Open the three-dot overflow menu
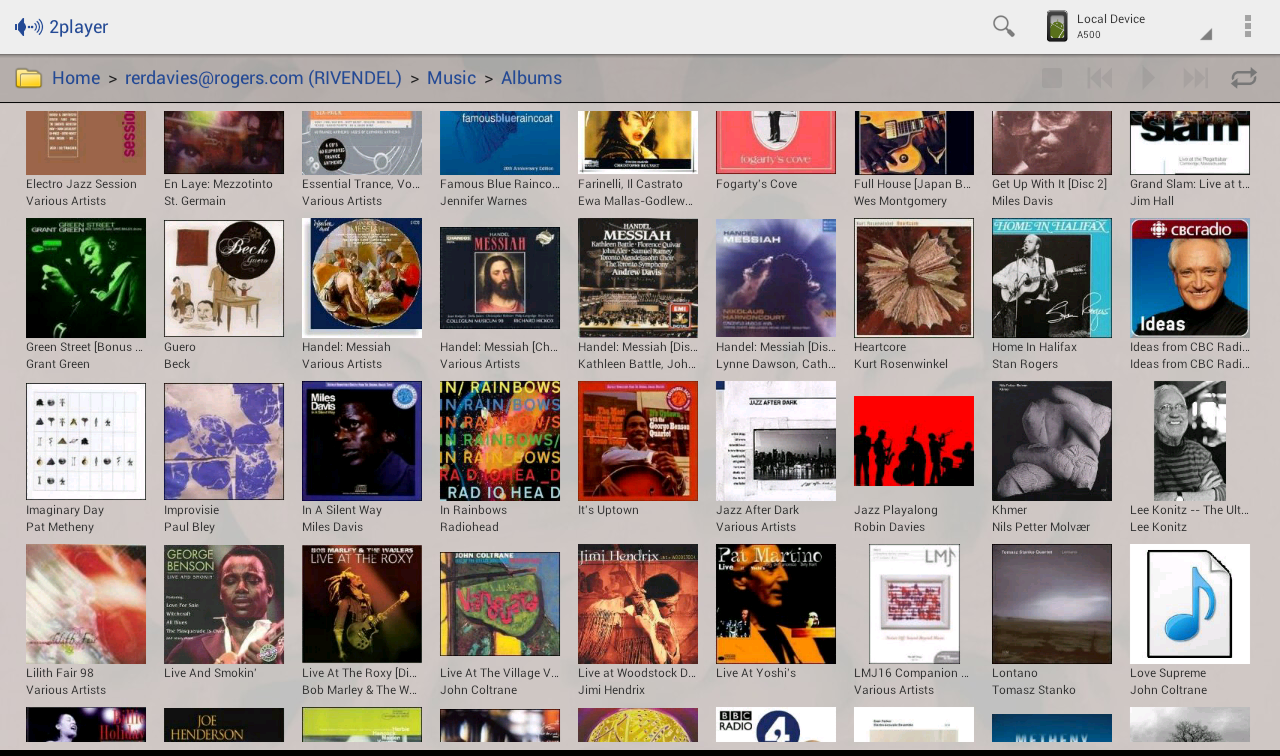 click(1247, 25)
